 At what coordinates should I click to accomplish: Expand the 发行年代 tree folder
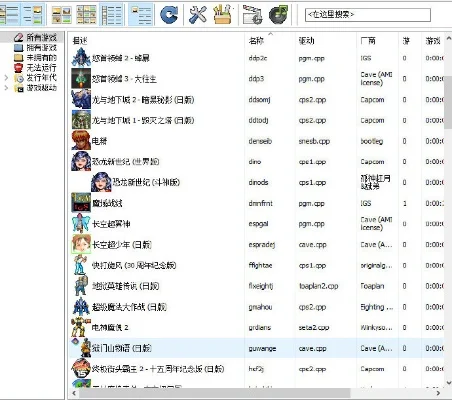(6, 78)
